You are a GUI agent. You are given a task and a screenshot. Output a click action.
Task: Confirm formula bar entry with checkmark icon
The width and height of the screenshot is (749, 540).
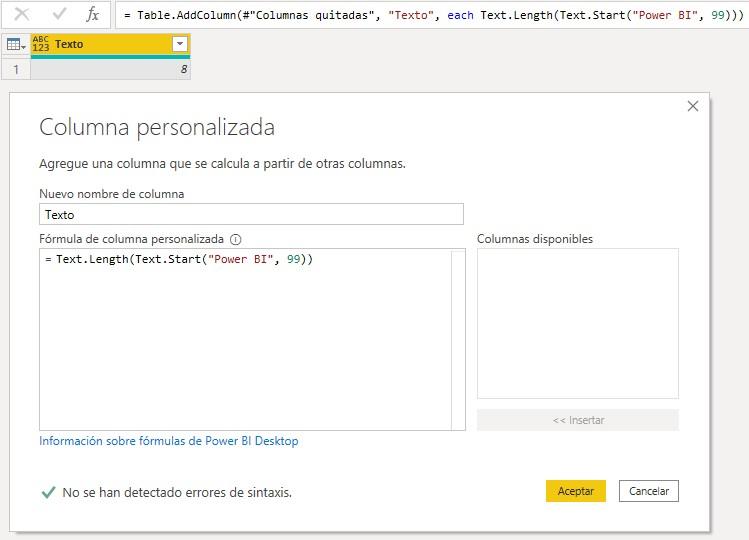coord(59,14)
